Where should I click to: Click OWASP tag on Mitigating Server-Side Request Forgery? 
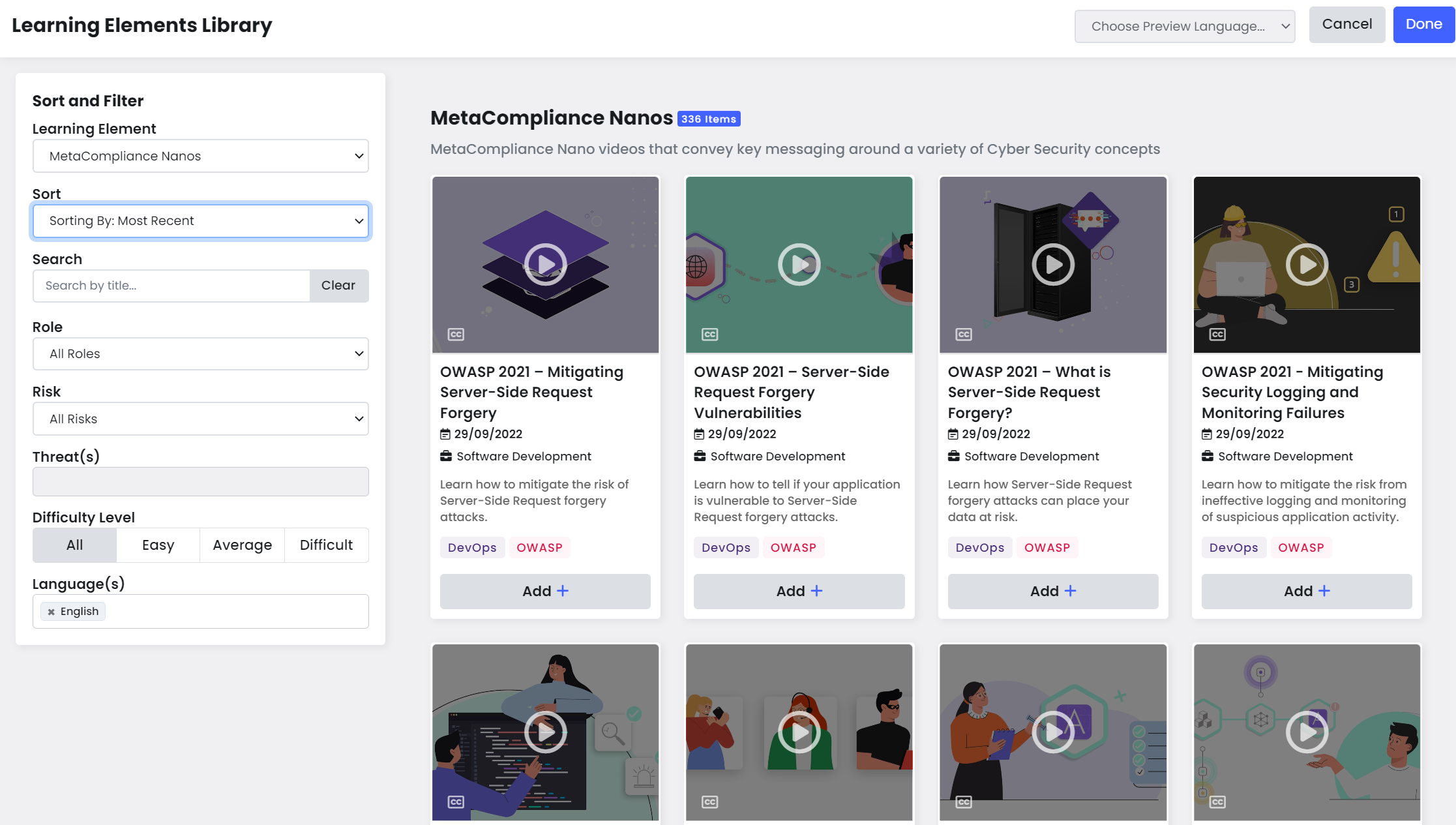click(x=539, y=548)
